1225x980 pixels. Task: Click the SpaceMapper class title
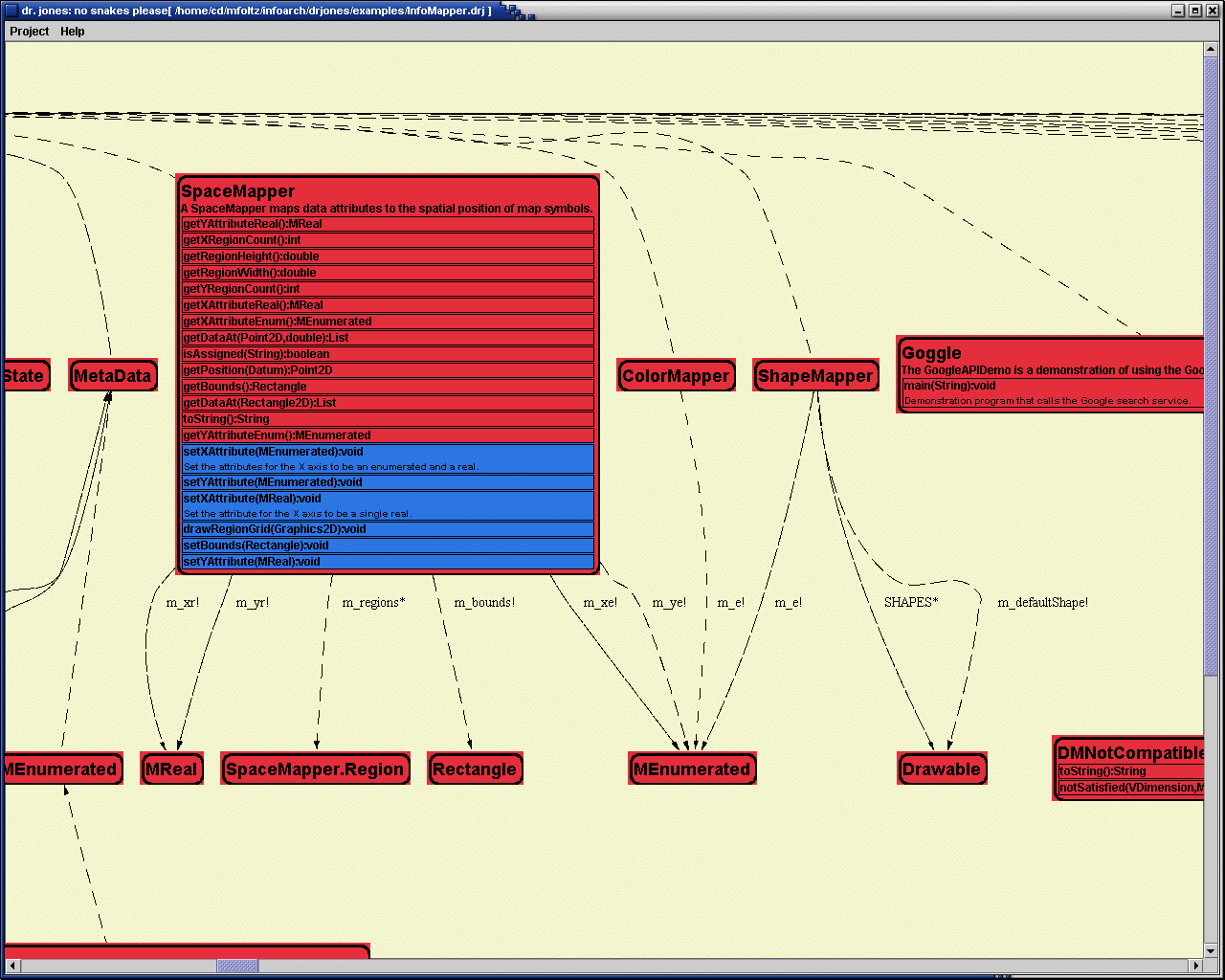tap(238, 191)
